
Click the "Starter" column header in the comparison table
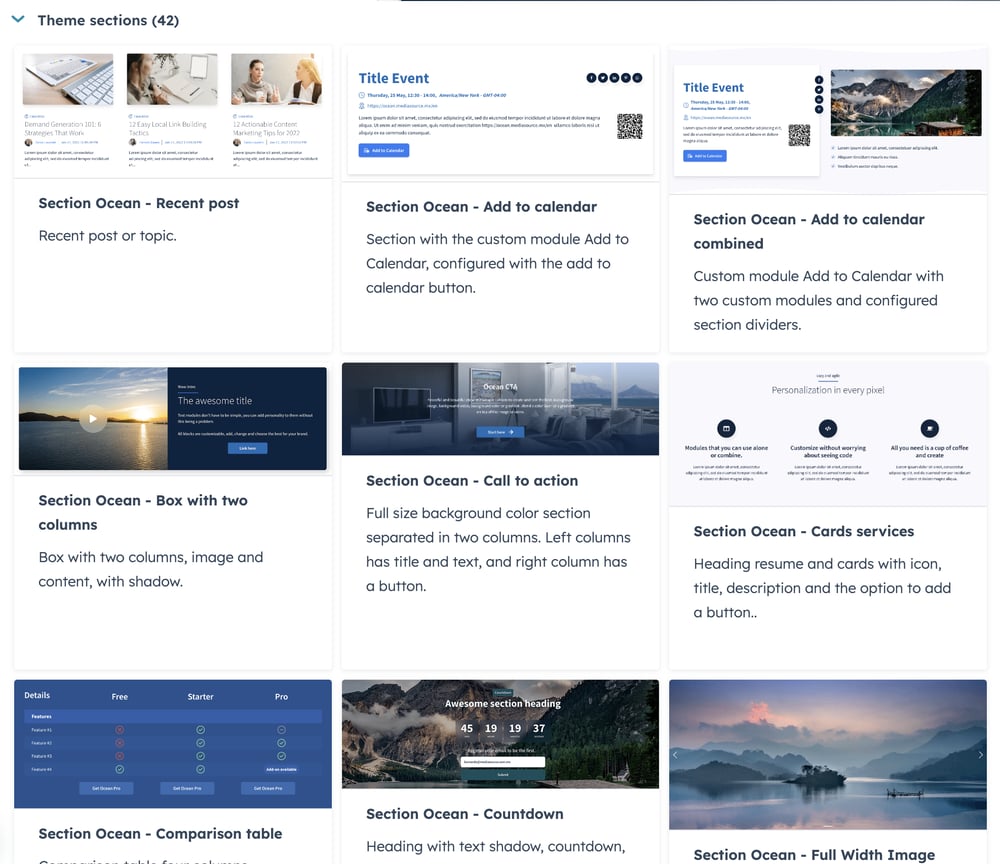200,696
